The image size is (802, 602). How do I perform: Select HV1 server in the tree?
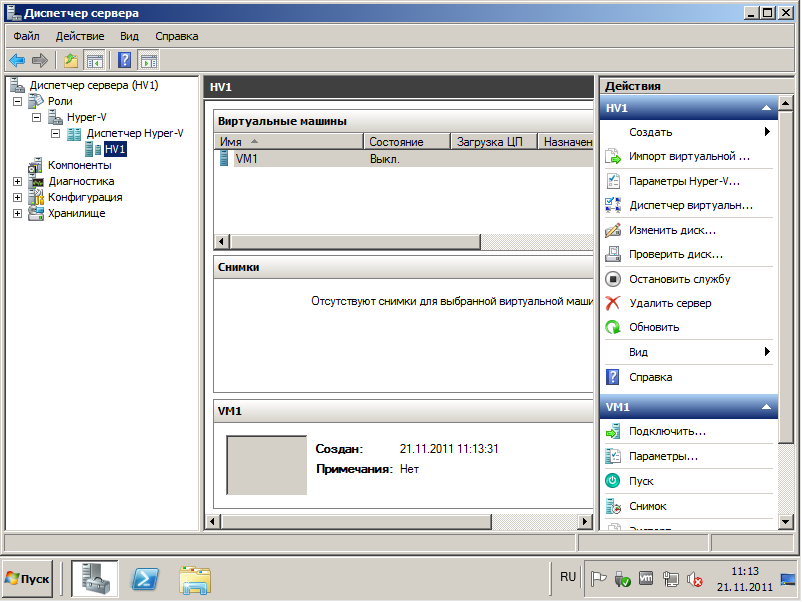pos(114,150)
